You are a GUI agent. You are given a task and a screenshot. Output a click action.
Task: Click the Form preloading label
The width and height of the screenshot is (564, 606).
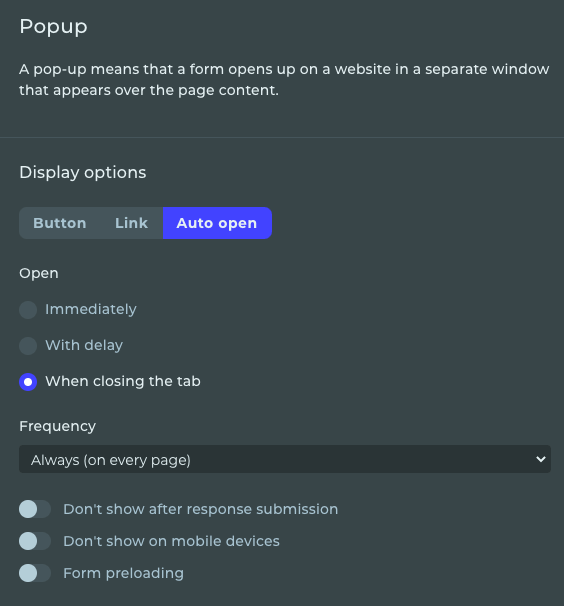click(x=123, y=574)
